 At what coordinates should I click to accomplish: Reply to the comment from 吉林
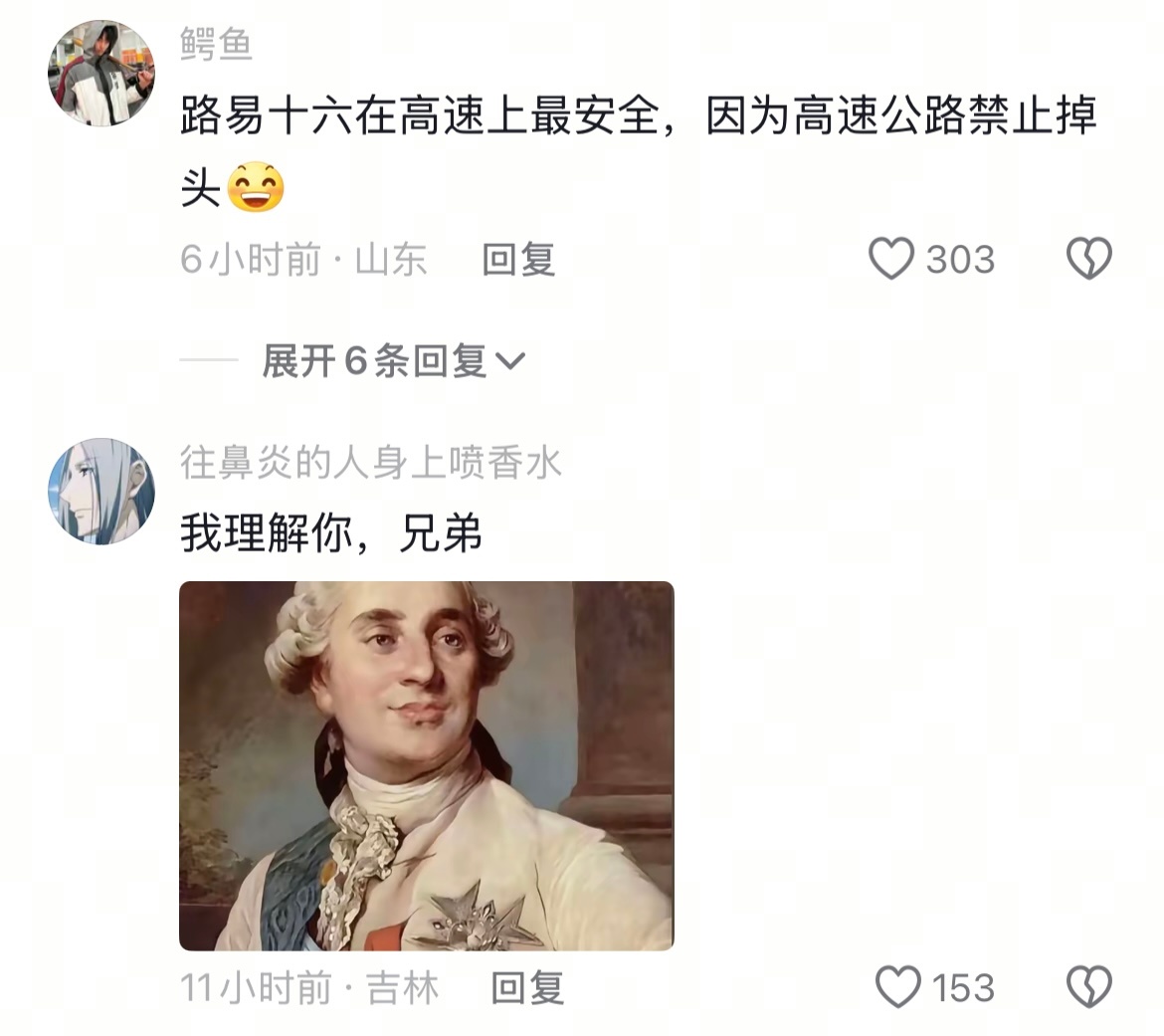pyautogui.click(x=527, y=987)
